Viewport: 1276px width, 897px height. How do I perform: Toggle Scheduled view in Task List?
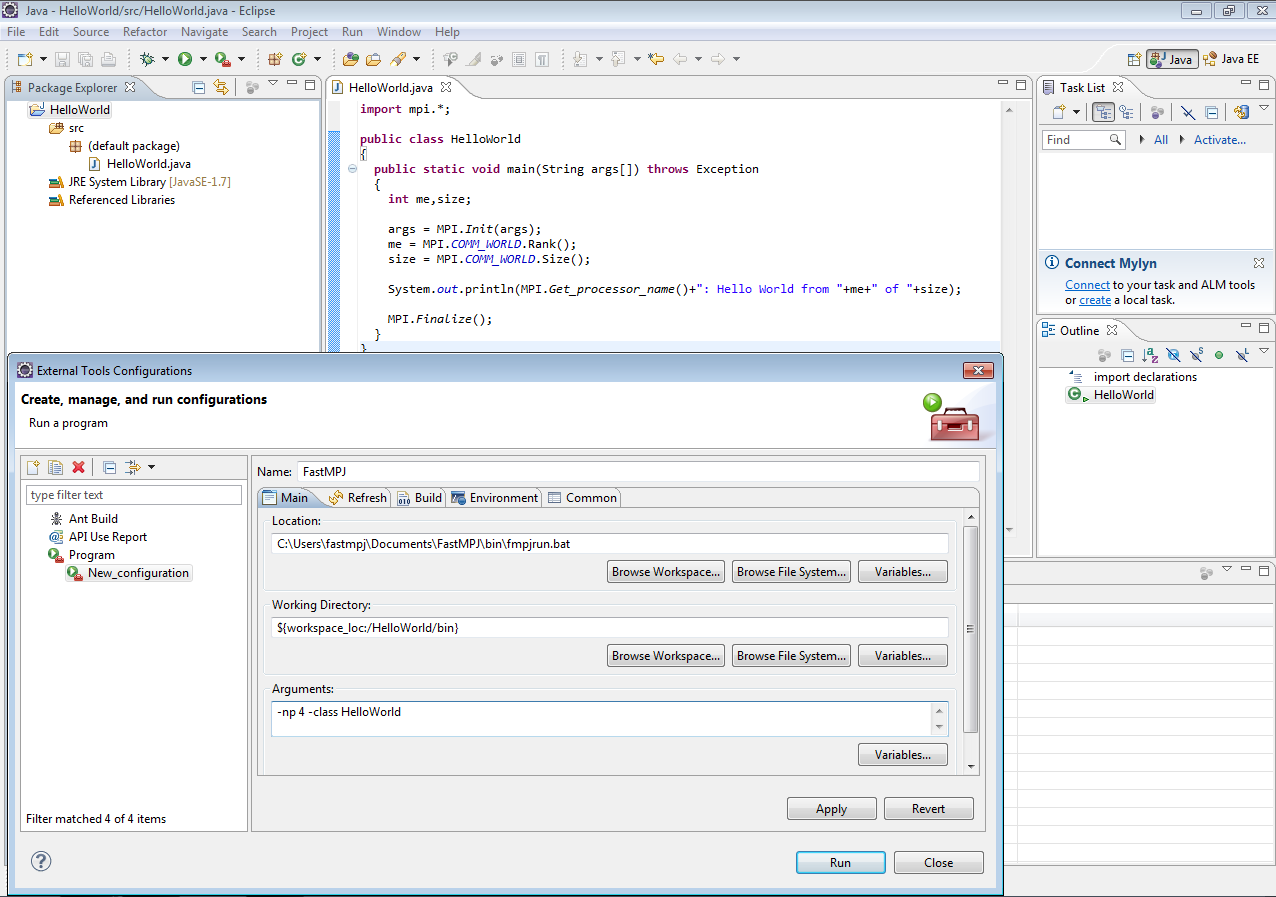(1126, 112)
